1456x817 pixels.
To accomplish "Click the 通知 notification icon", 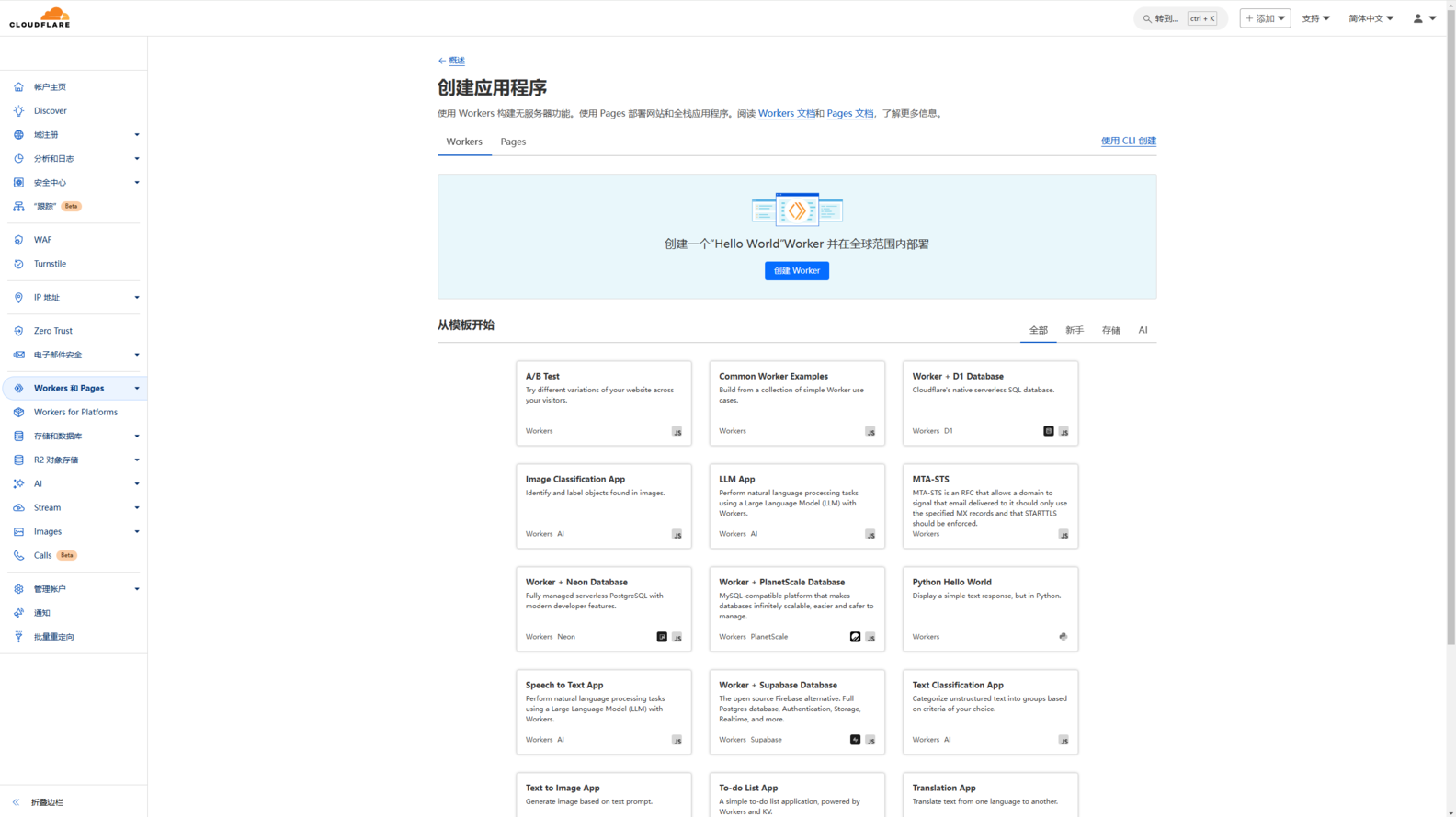I will click(x=18, y=612).
